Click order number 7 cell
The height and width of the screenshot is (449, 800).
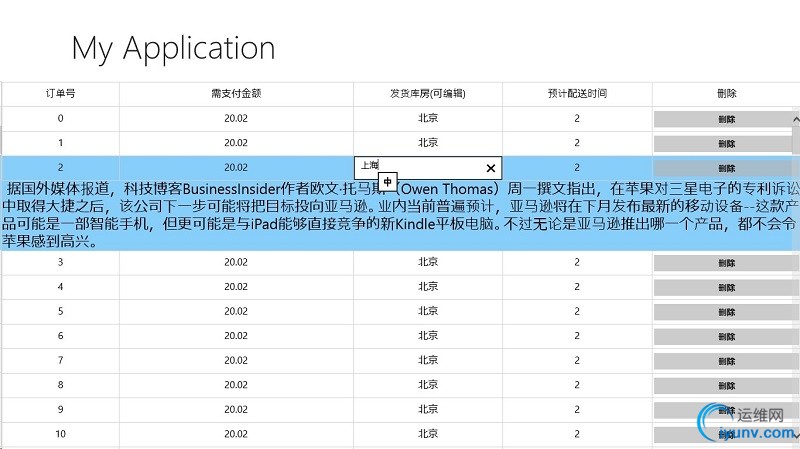pyautogui.click(x=61, y=360)
